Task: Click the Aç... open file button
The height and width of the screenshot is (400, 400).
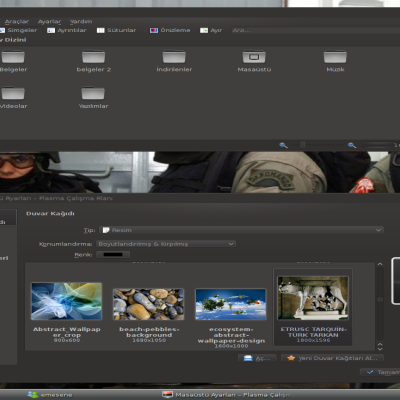Action: [257, 358]
